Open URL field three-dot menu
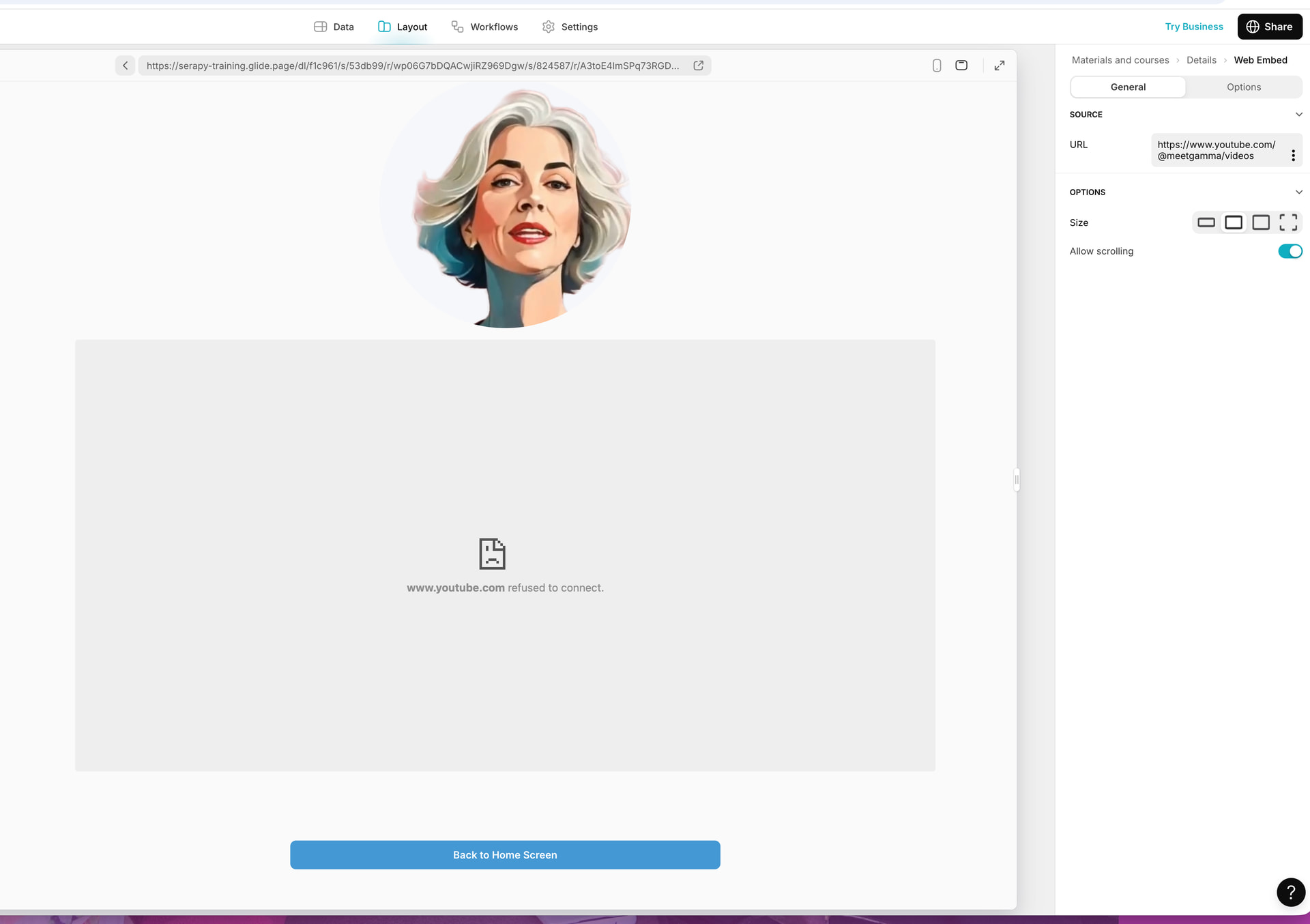 (x=1293, y=156)
